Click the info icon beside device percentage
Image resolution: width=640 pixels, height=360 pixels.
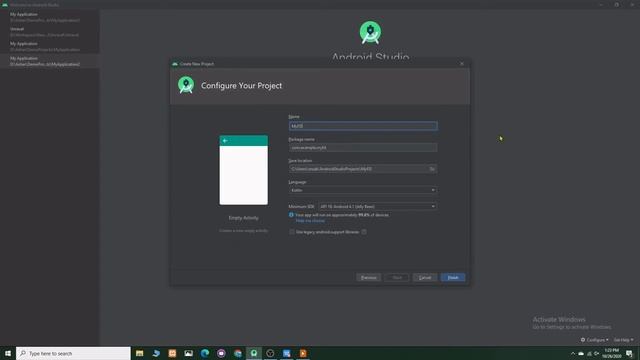[291, 215]
